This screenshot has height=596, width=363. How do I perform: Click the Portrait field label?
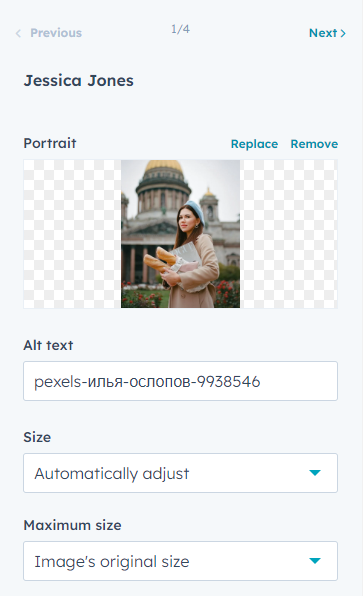[50, 143]
